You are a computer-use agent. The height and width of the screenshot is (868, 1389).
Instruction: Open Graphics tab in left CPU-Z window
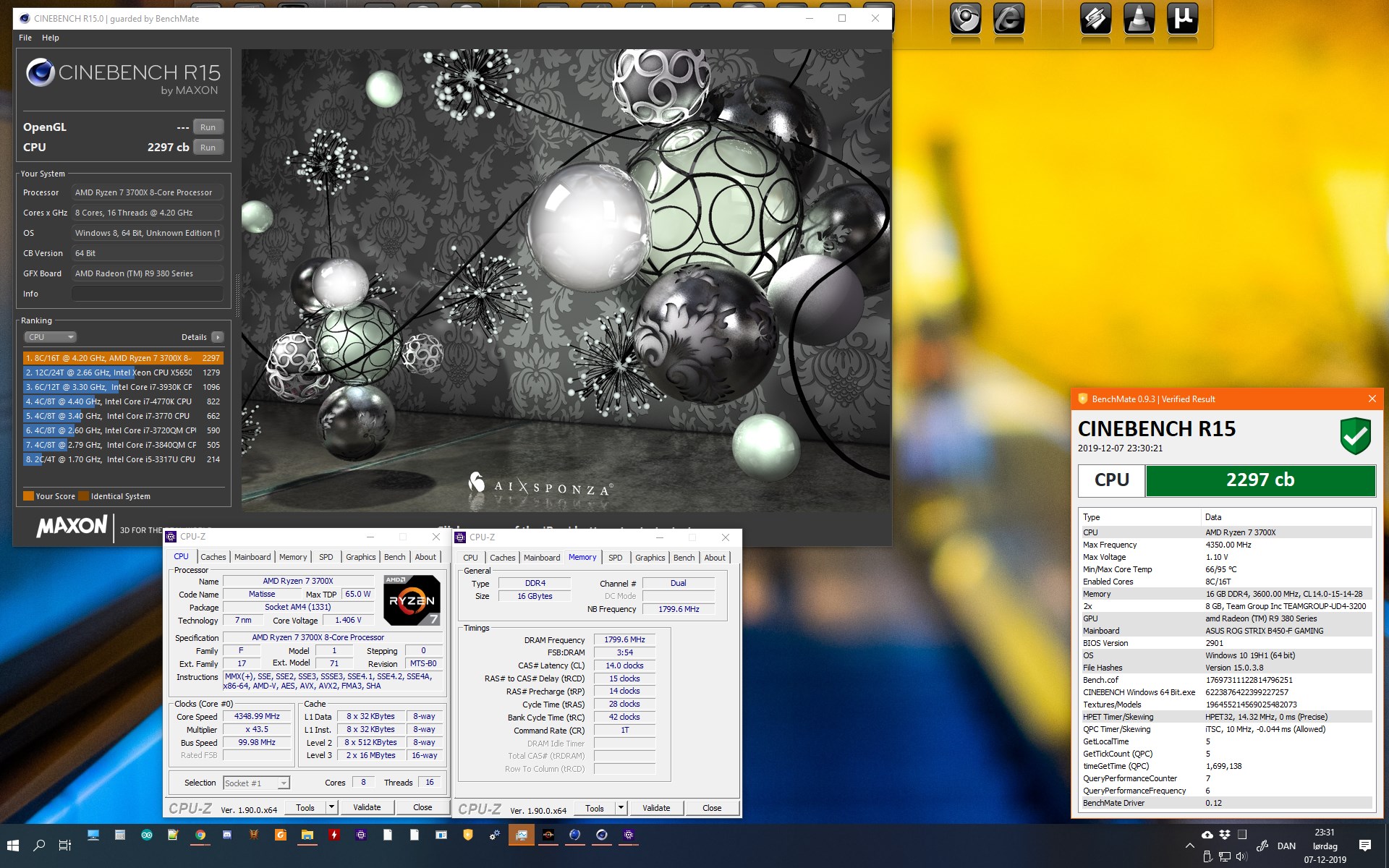[360, 557]
